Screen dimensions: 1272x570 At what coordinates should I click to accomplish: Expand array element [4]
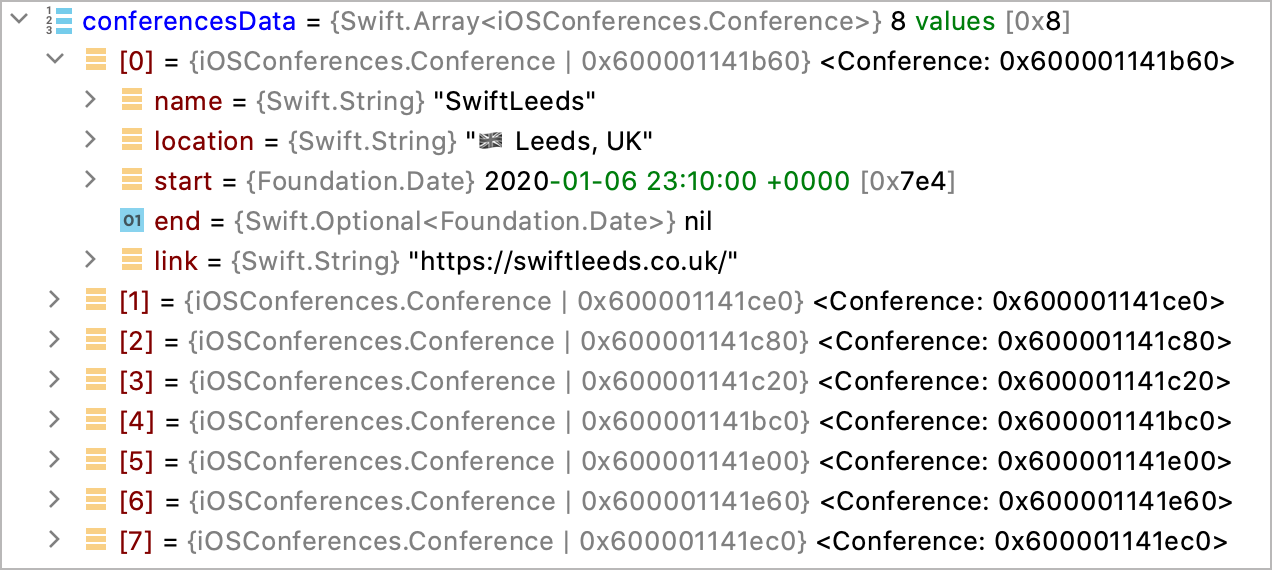pos(54,421)
